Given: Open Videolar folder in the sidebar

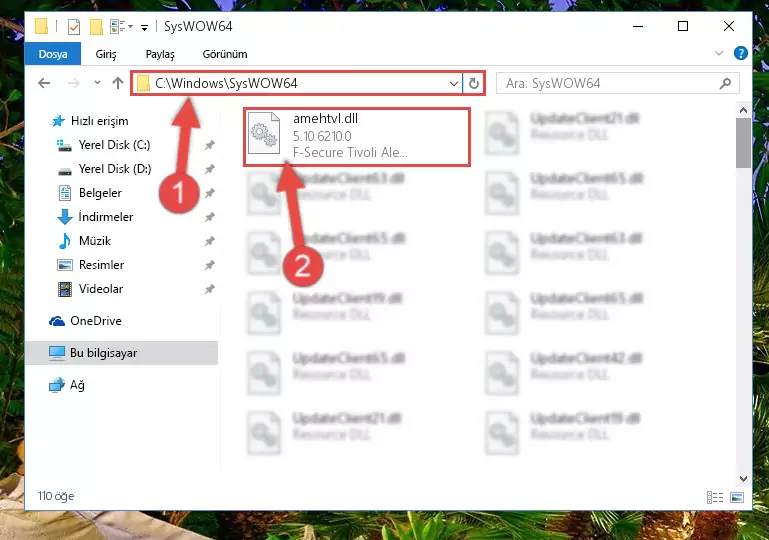Looking at the screenshot, I should tap(101, 289).
